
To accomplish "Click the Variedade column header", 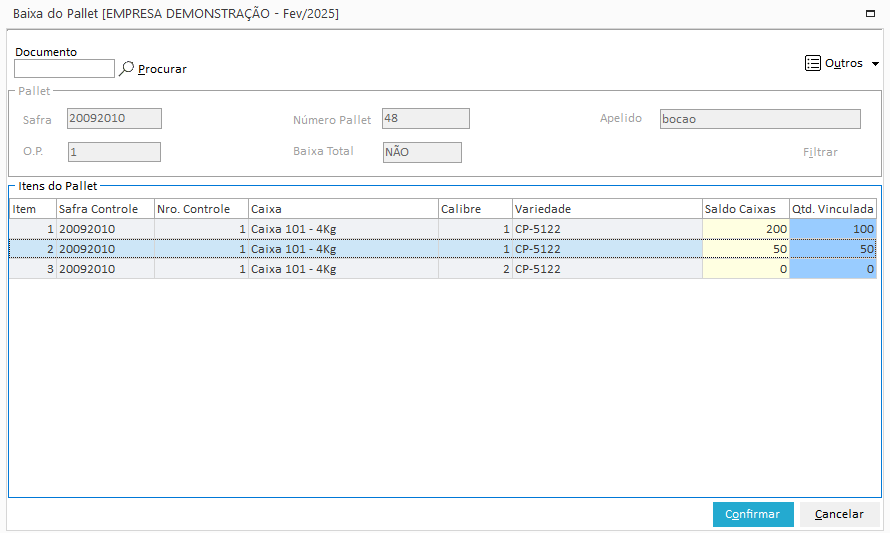I will pos(607,209).
